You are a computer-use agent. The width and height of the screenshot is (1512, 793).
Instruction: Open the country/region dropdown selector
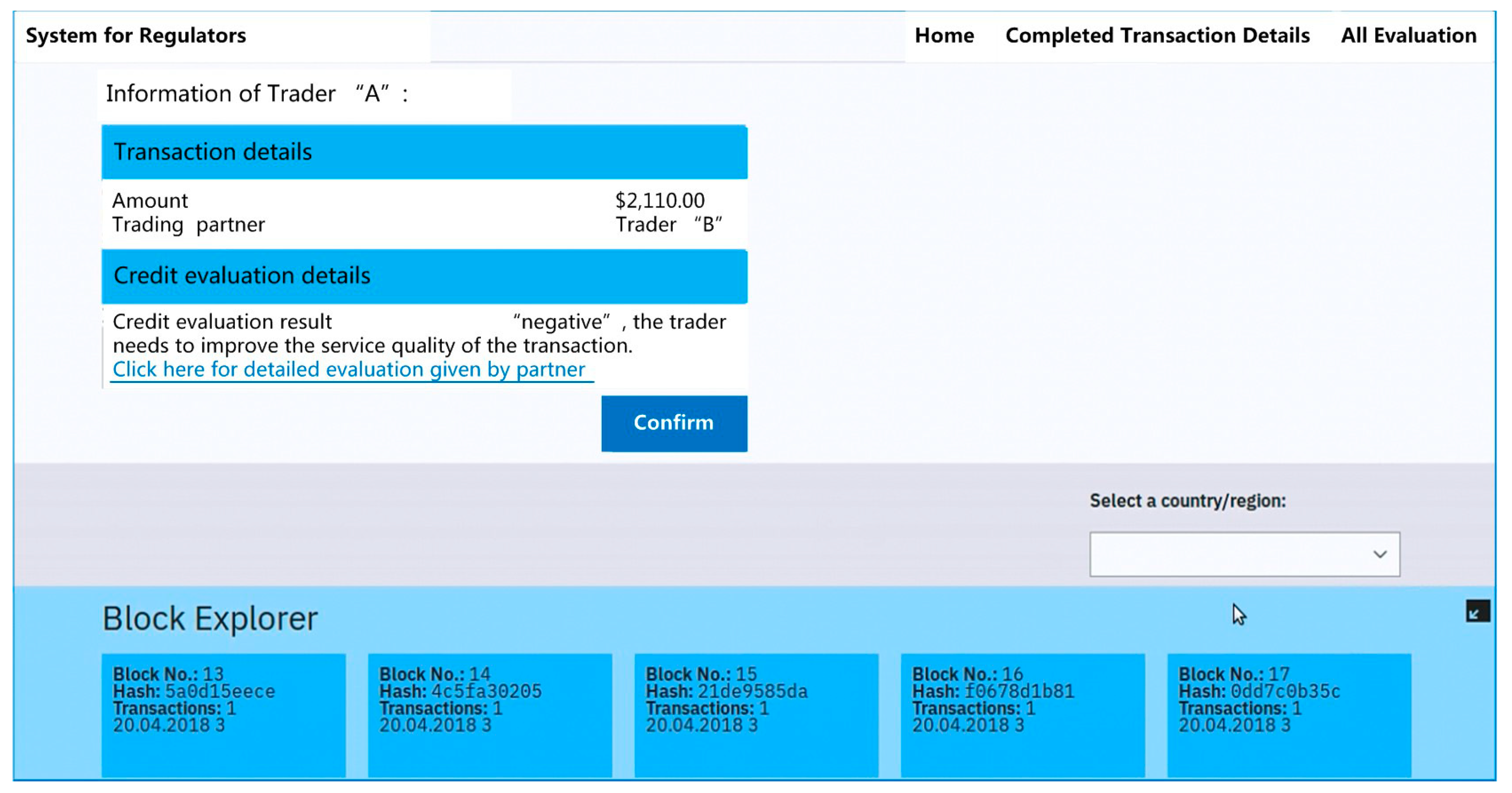[x=1244, y=552]
